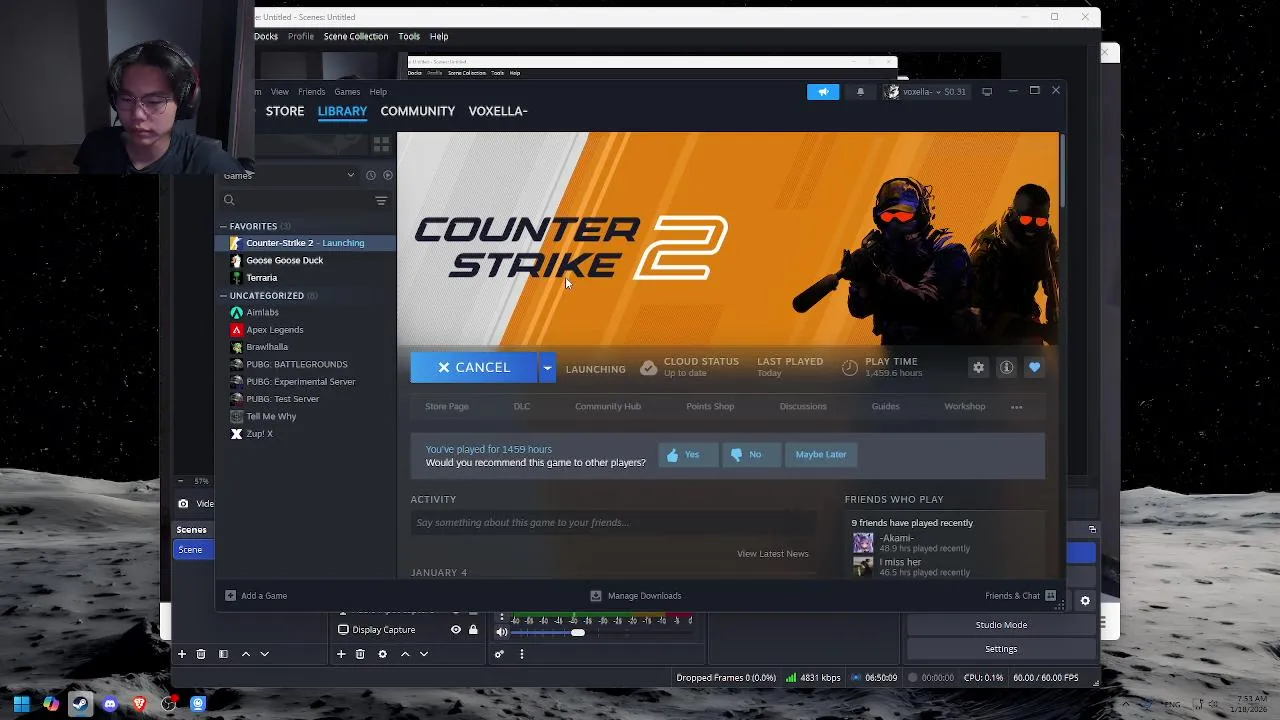
Task: Open Counter-Strike 2 Community Hub link
Action: [608, 407]
